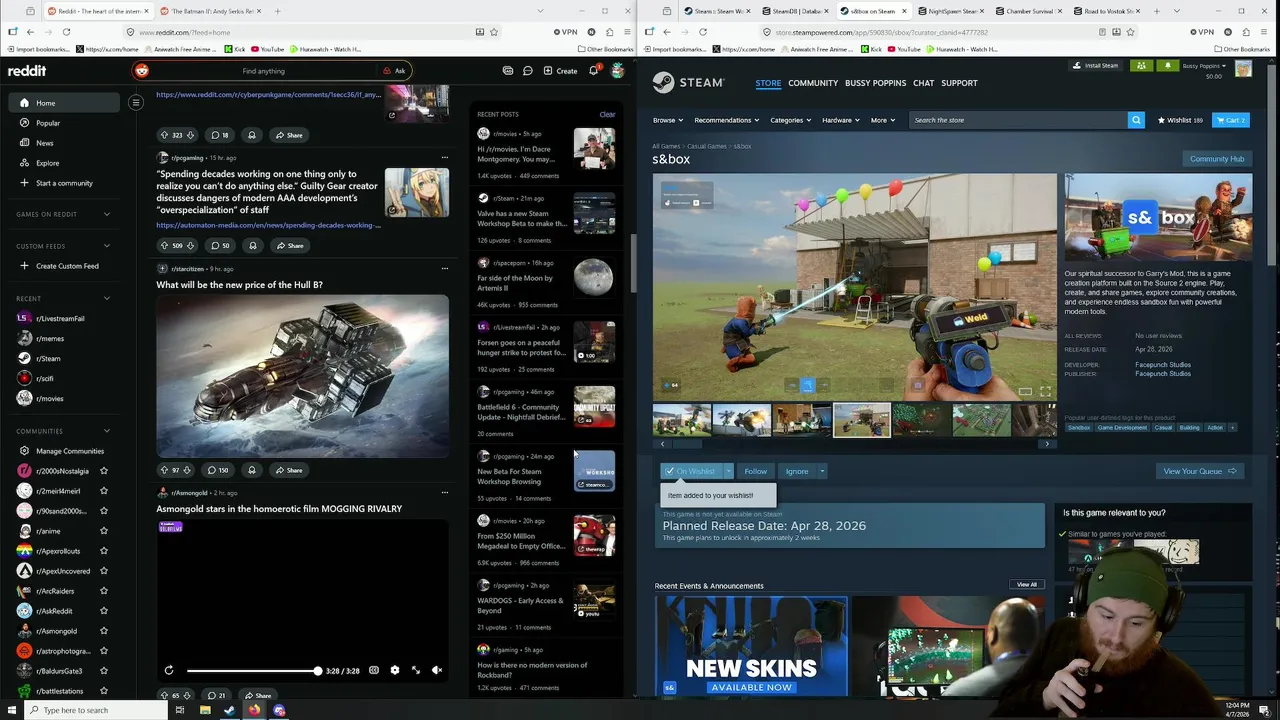This screenshot has width=1280, height=720.
Task: Open comments of Hull B post
Action: (x=218, y=470)
